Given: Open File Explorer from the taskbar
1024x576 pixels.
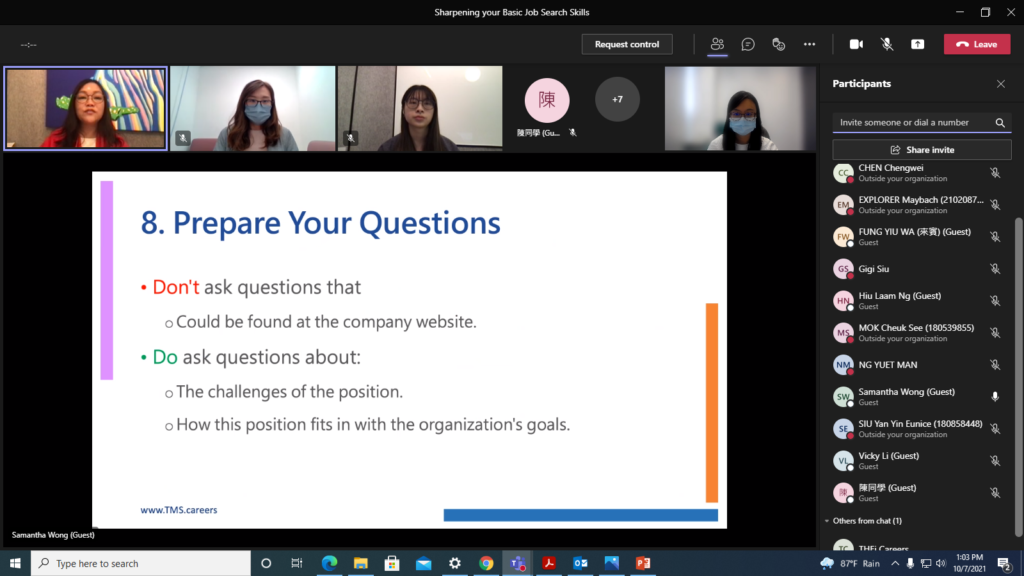Looking at the screenshot, I should click(x=360, y=563).
